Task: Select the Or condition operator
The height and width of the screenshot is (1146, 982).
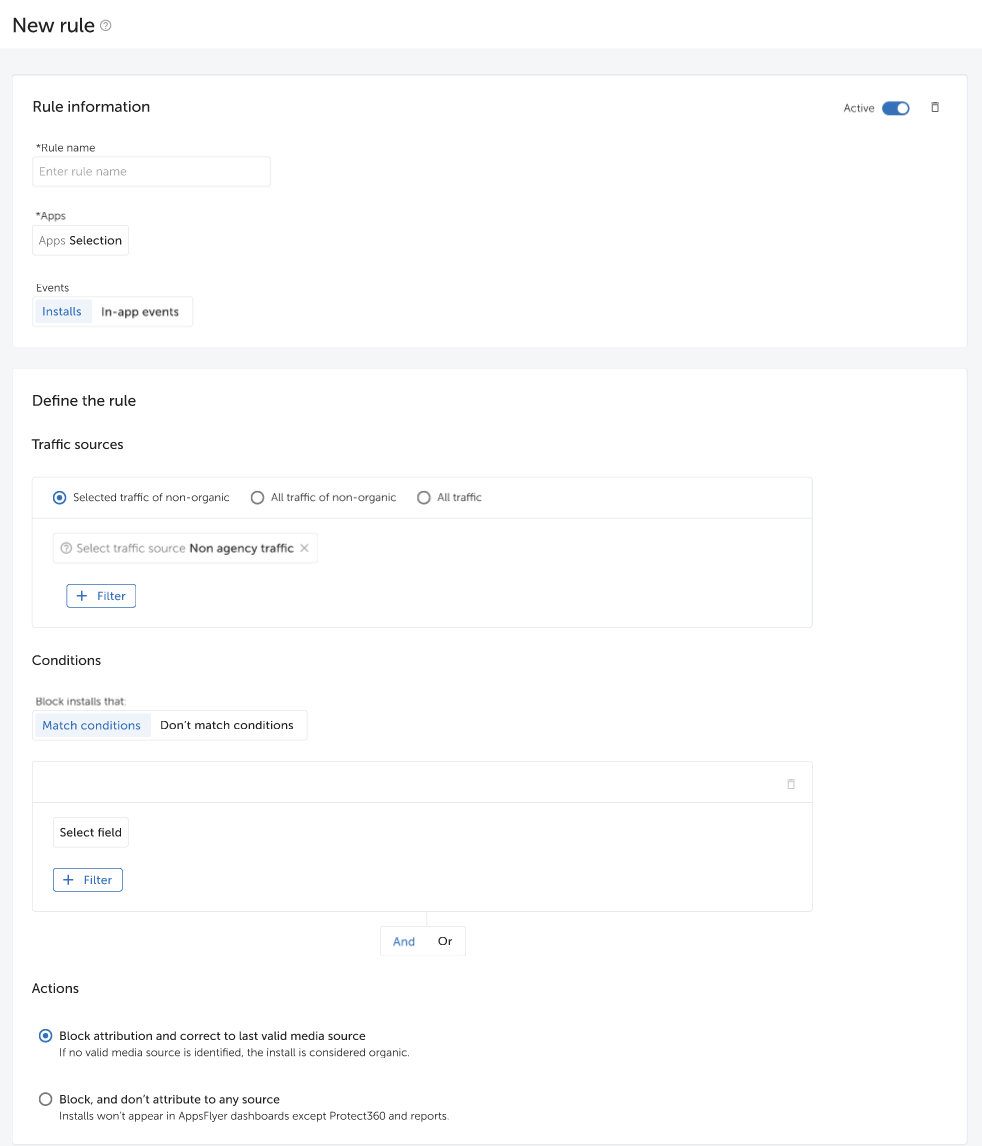Action: coord(444,940)
